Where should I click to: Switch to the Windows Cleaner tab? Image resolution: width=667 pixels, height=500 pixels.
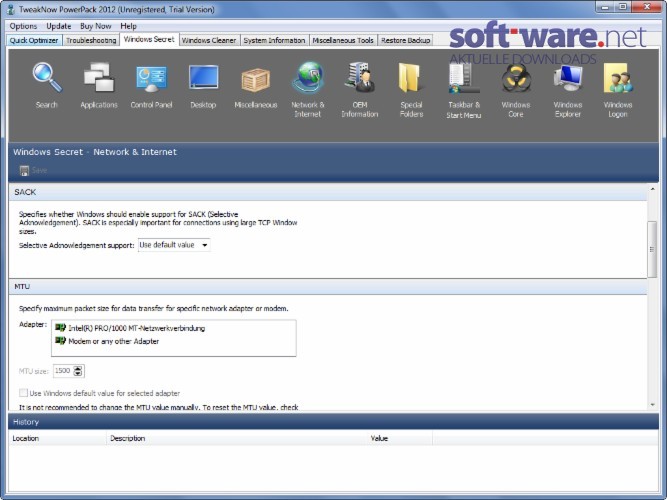[x=209, y=40]
